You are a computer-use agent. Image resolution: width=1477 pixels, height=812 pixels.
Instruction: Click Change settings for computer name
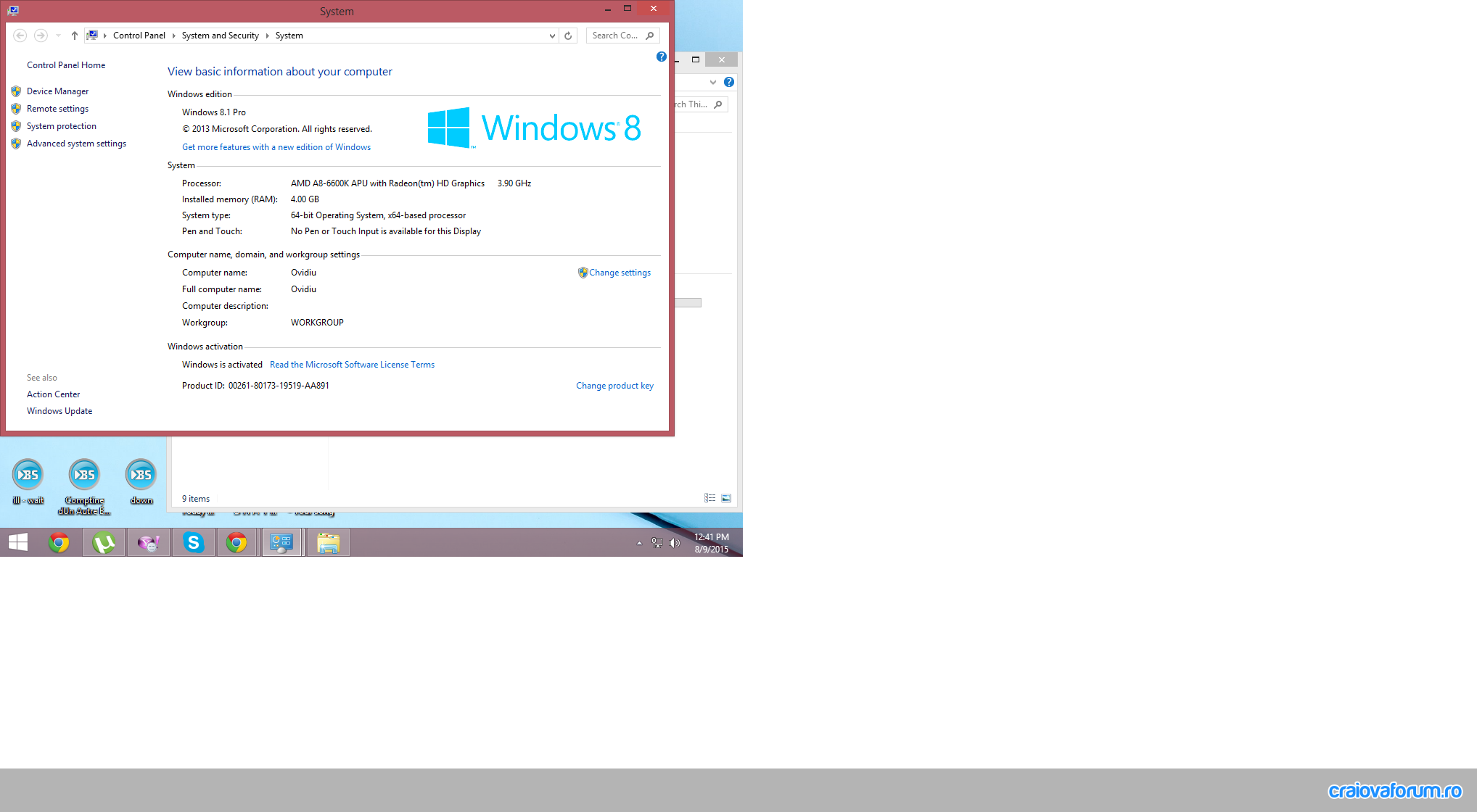620,273
